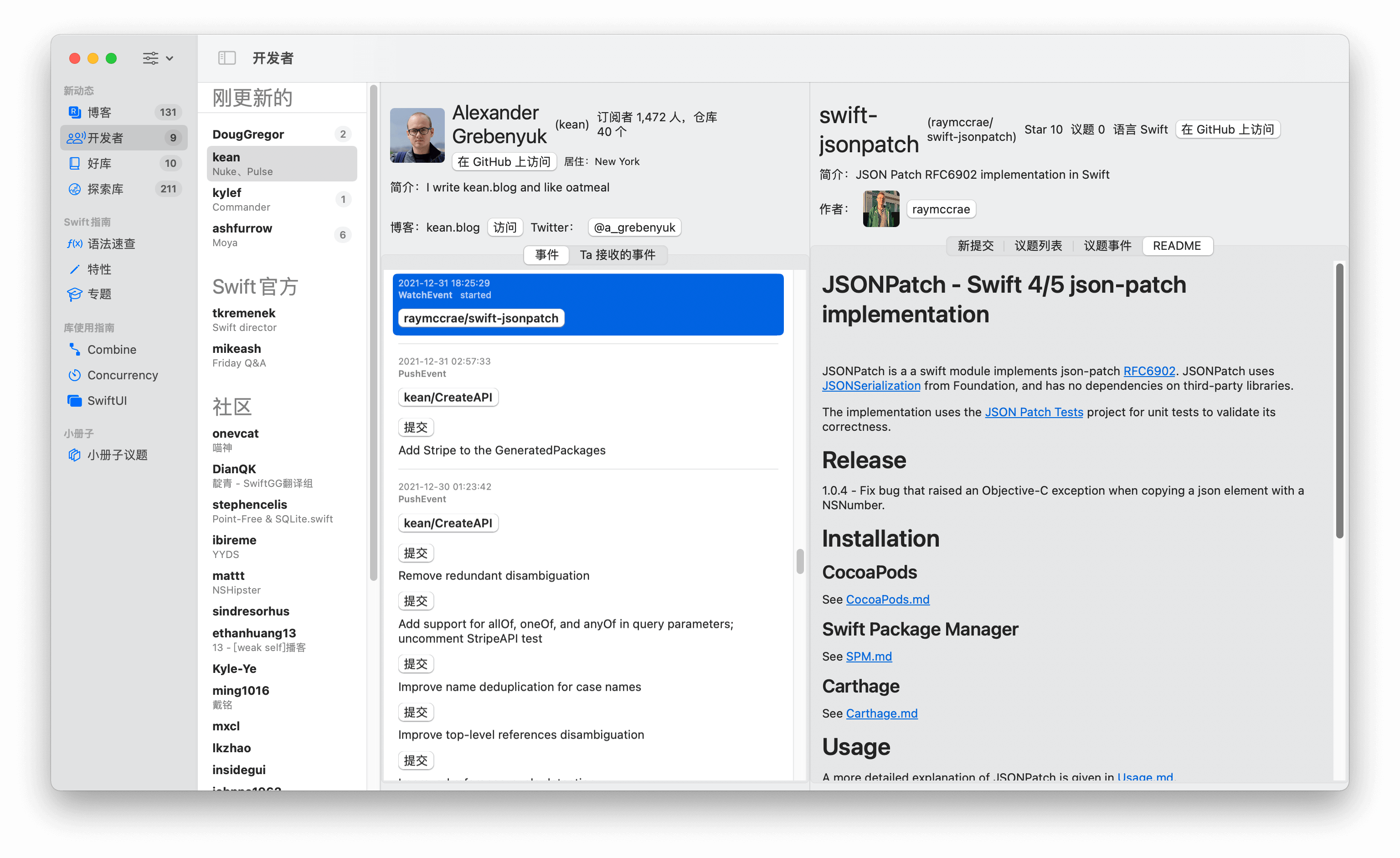1400x858 pixels.
Task: Click Alexander Grebenyuk's avatar photo
Action: tap(417, 135)
